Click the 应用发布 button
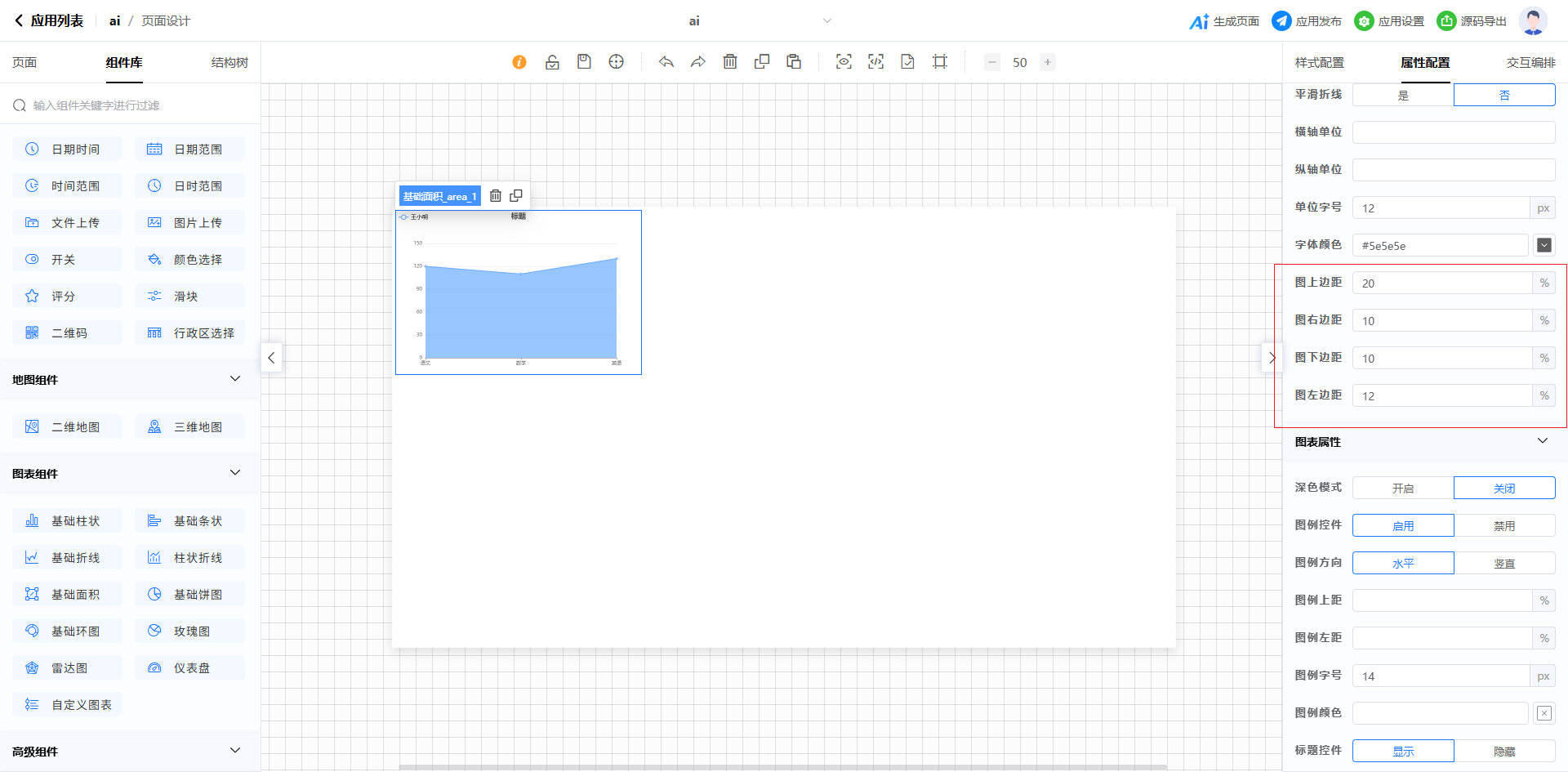This screenshot has height=772, width=1568. 1307,21
